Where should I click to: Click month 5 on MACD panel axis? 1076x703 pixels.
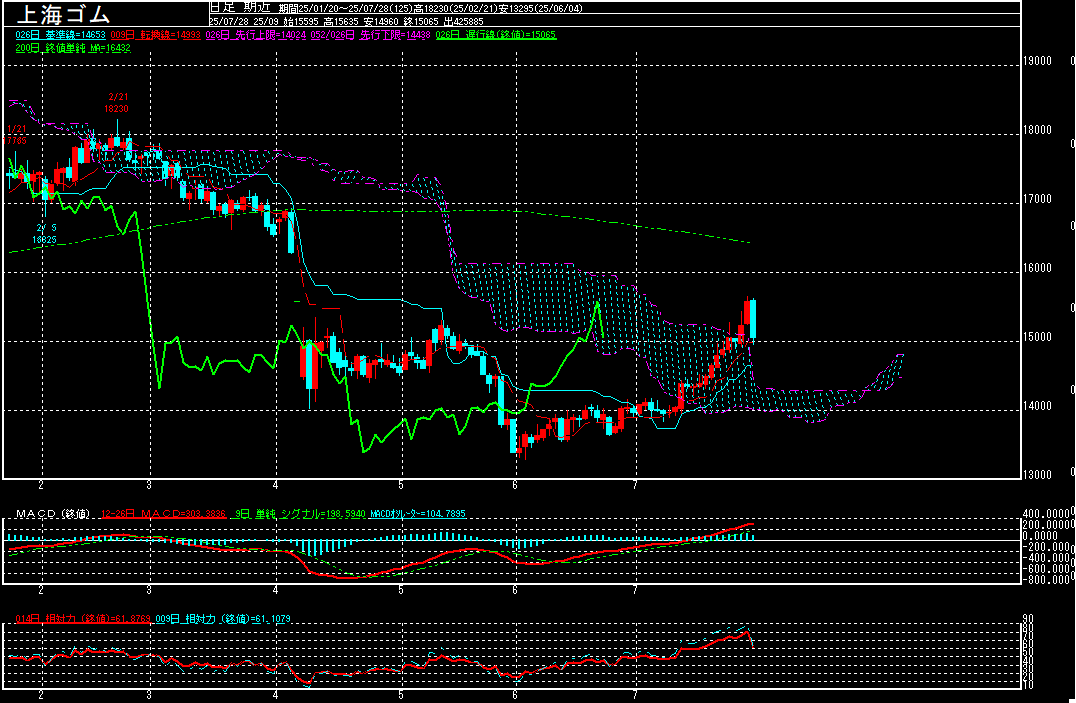click(x=401, y=590)
